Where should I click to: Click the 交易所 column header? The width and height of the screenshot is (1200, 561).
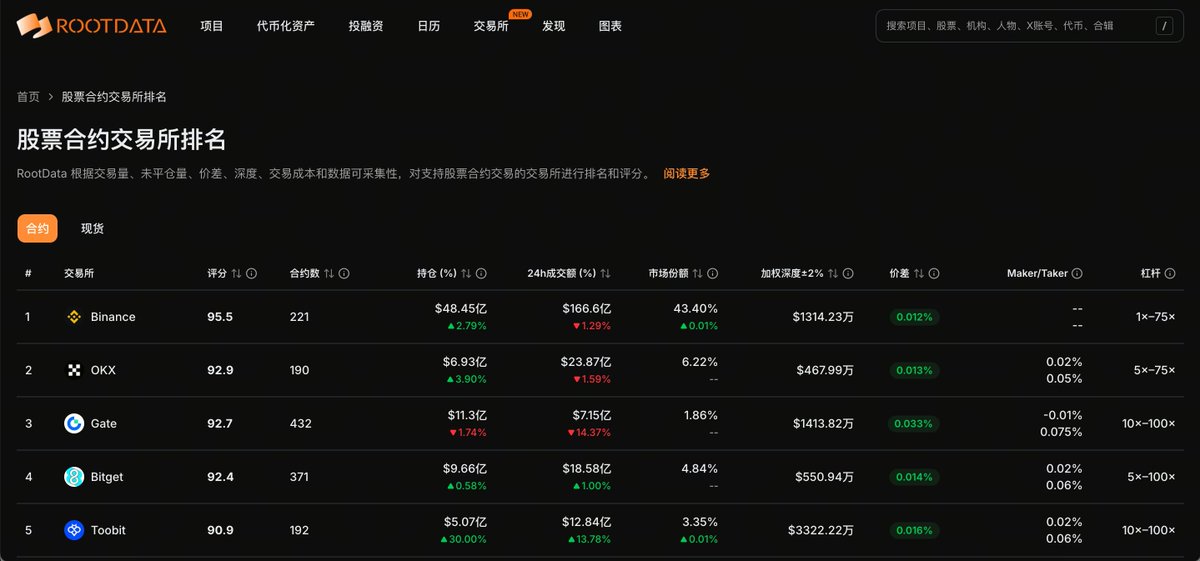point(79,273)
